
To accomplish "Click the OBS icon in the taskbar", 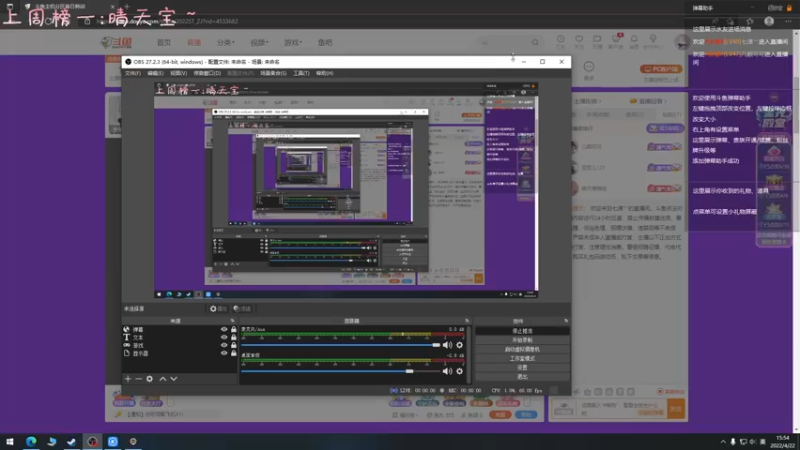I will (x=92, y=441).
